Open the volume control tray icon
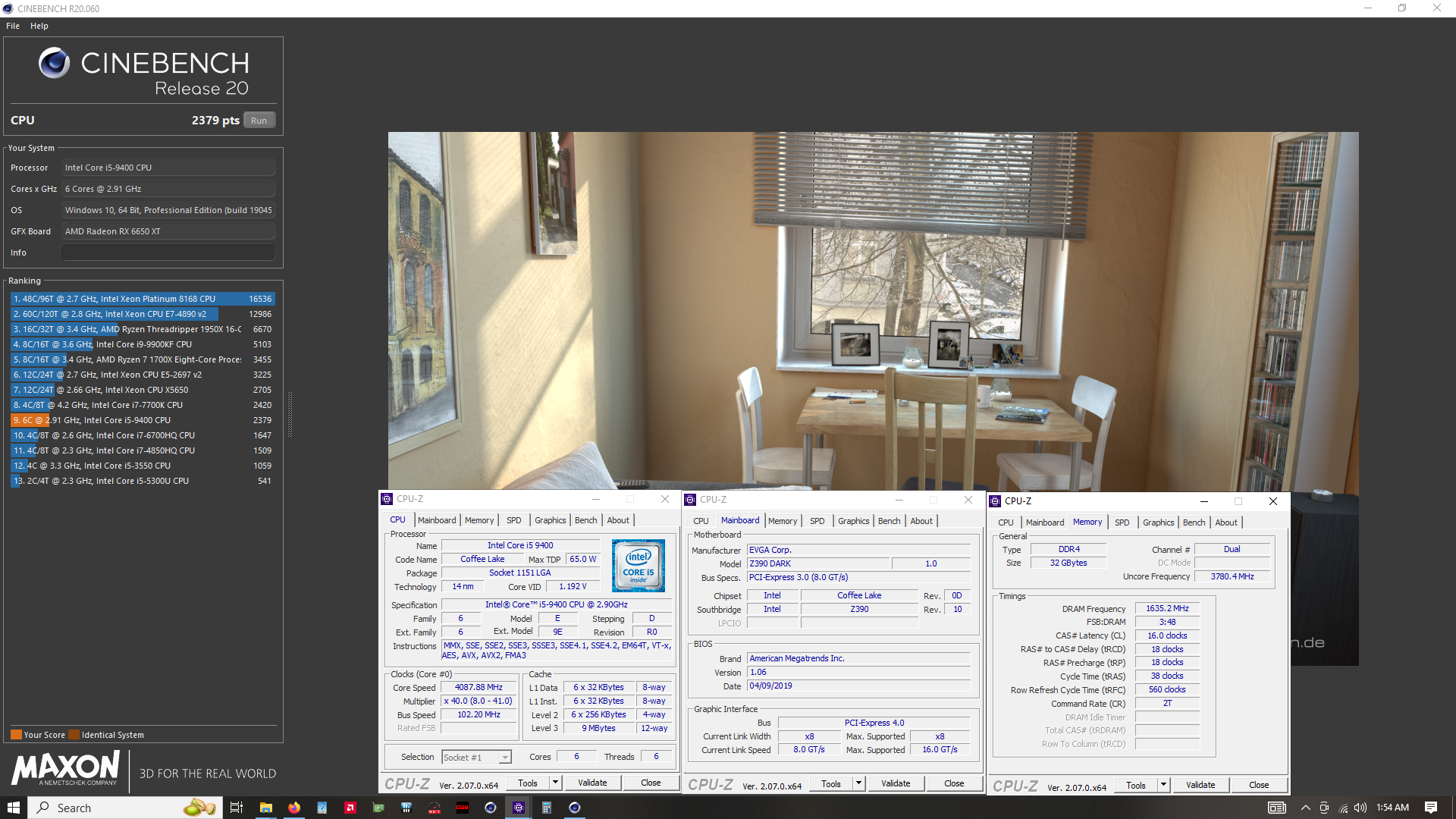The width and height of the screenshot is (1456, 819). point(1360,808)
